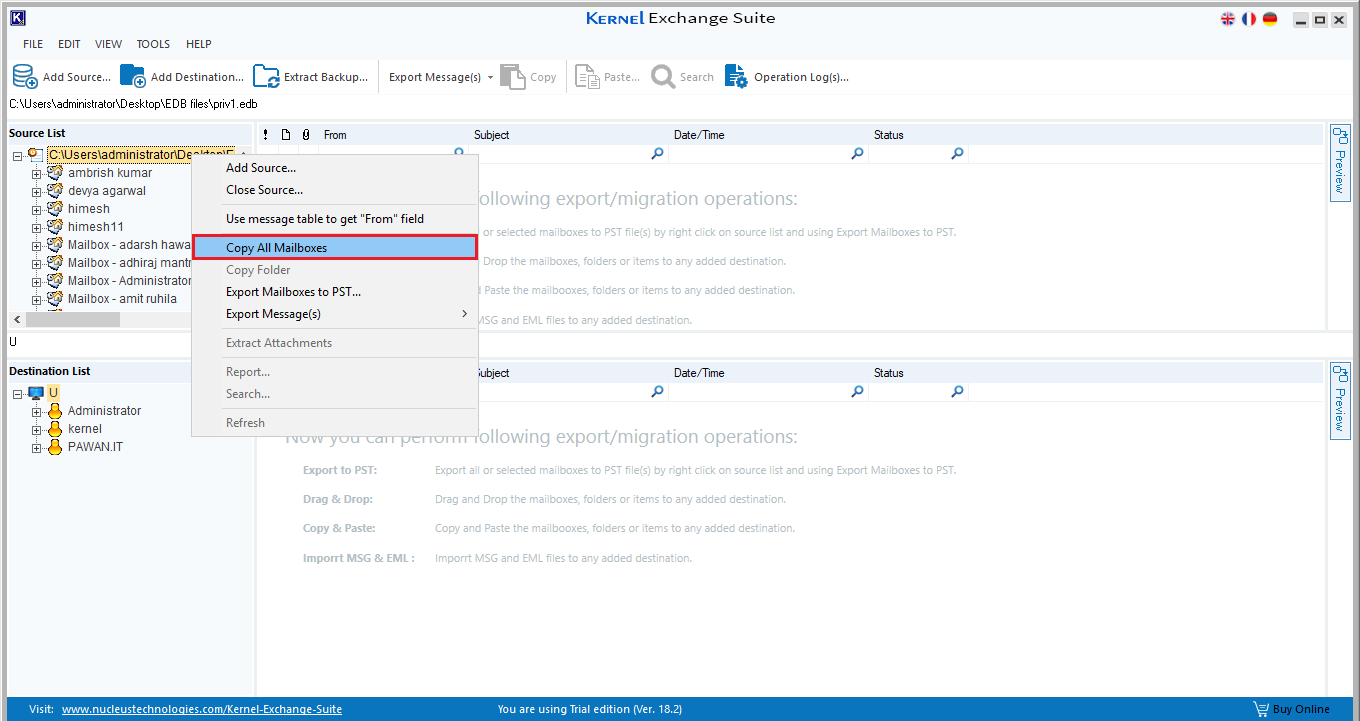Click the Date/Time search magnifier in the destination pane

(857, 392)
